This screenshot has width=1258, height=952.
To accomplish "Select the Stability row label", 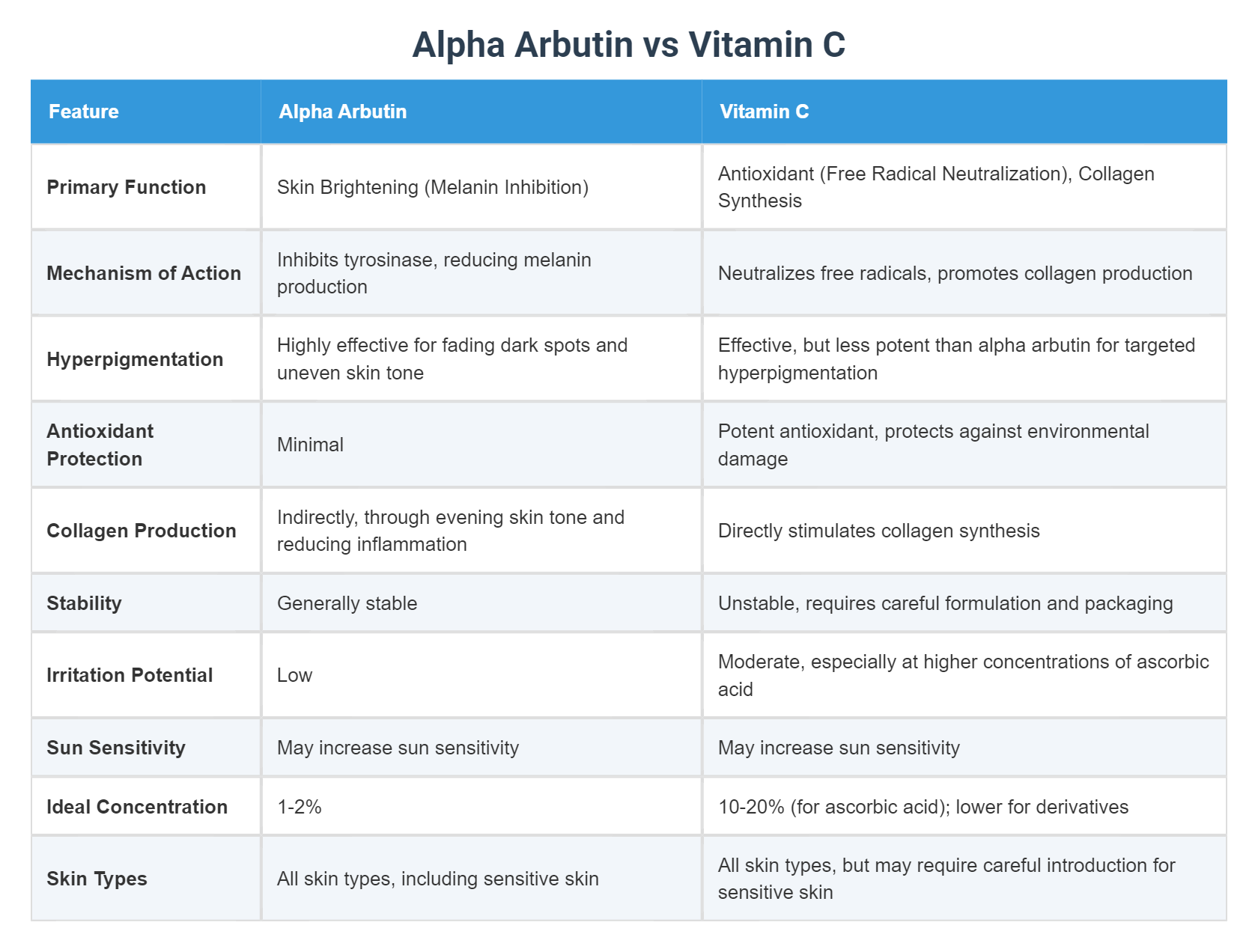I will (x=84, y=603).
